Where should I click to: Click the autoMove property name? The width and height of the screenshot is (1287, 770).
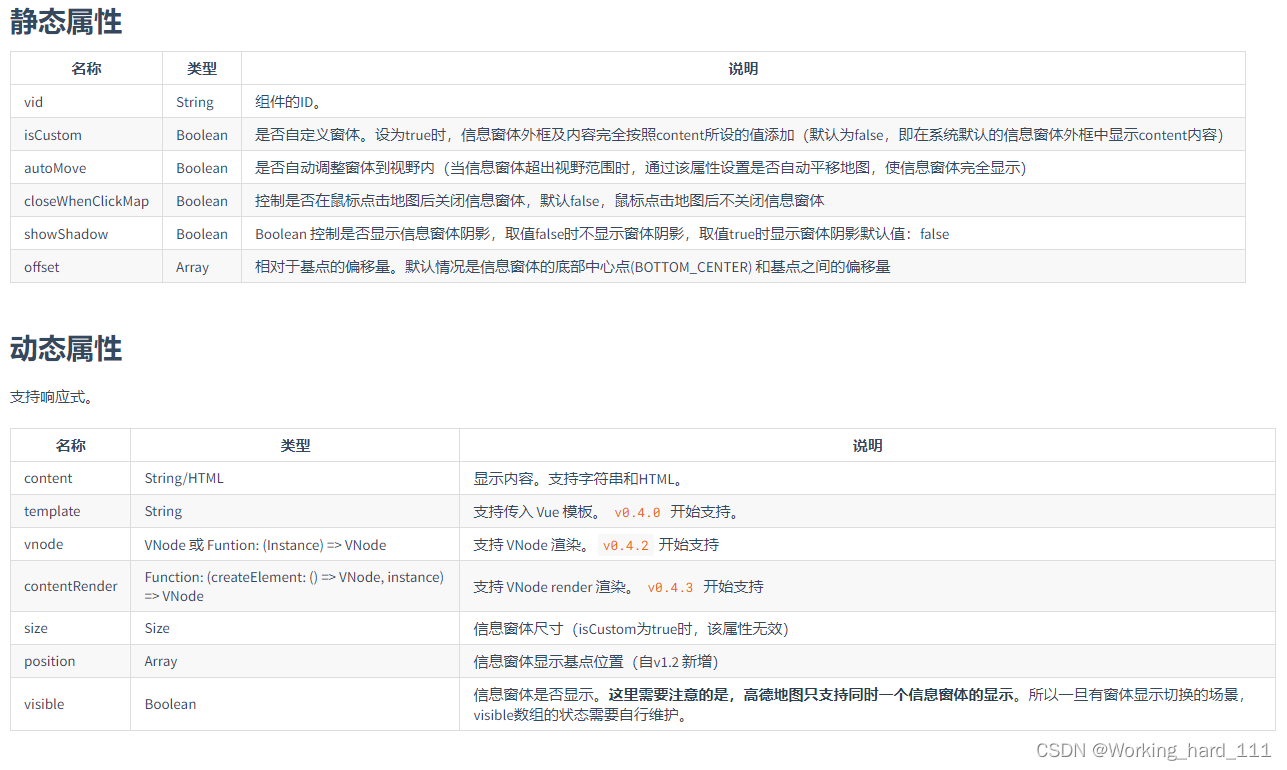pos(56,167)
